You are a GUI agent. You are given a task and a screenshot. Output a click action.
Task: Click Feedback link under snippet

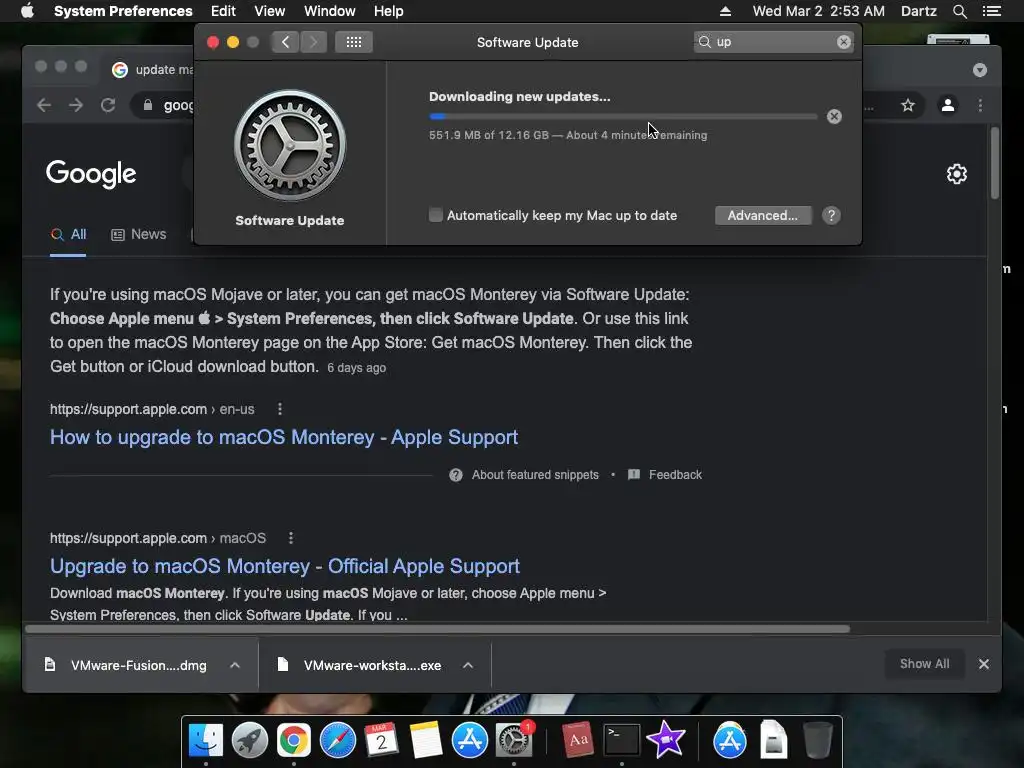pos(675,475)
